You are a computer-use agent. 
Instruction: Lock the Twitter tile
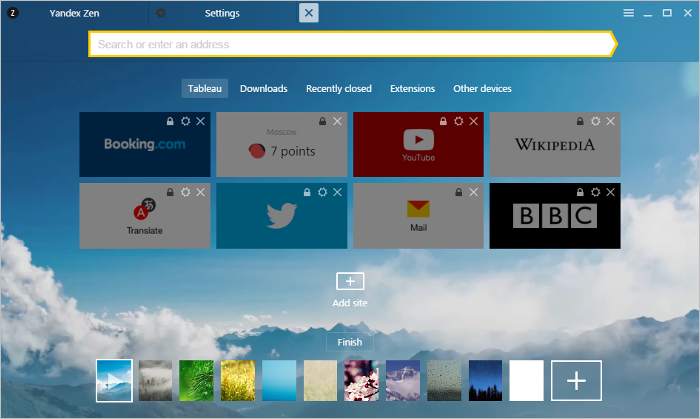307,192
